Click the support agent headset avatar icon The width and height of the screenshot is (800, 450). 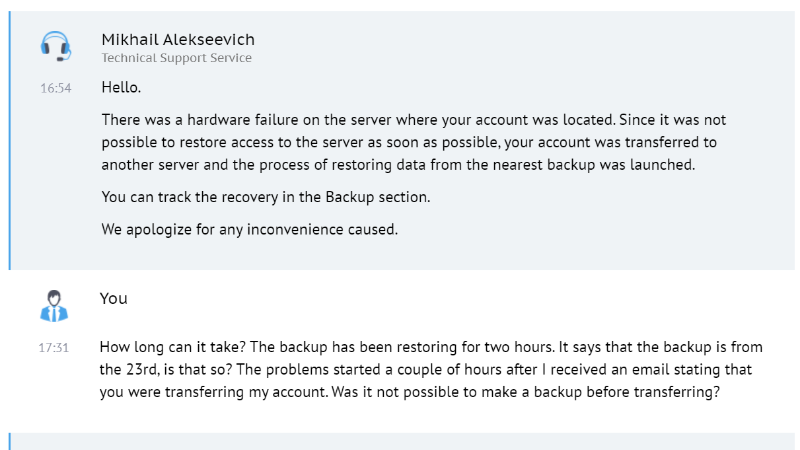tap(55, 47)
